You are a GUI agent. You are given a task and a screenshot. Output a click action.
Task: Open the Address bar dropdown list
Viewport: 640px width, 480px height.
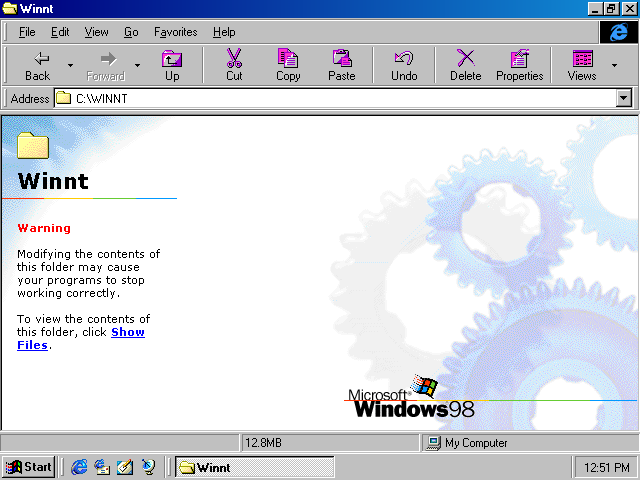624,98
